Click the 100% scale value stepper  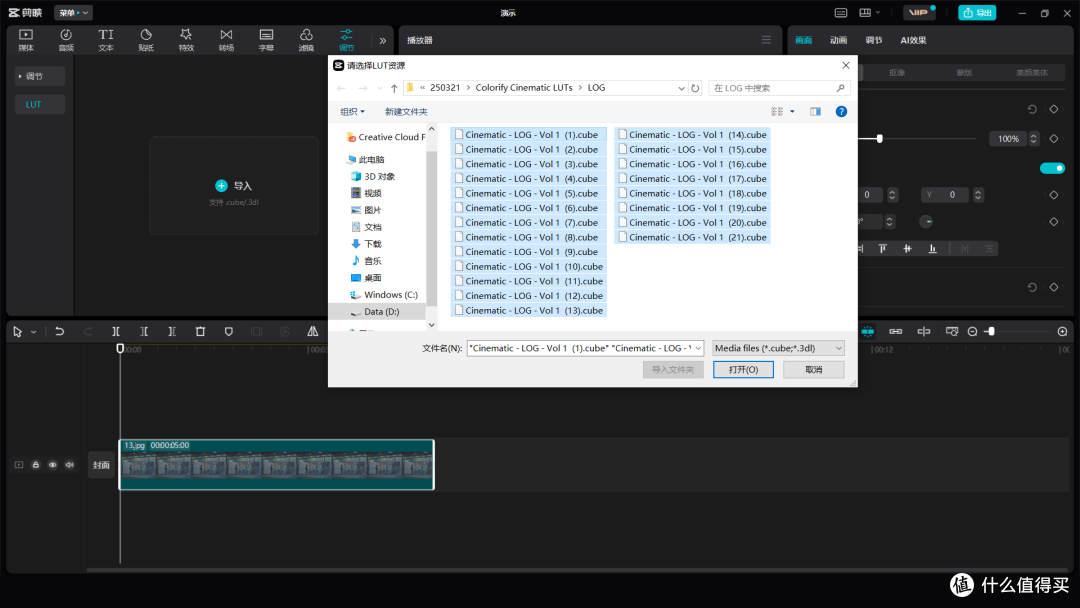[x=1033, y=138]
